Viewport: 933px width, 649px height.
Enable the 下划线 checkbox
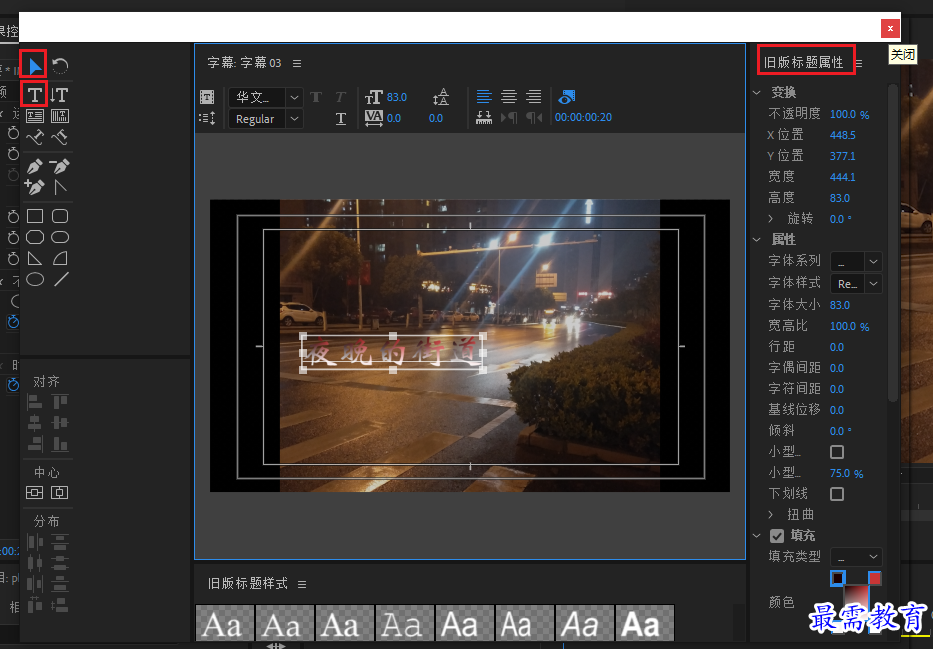coord(837,494)
